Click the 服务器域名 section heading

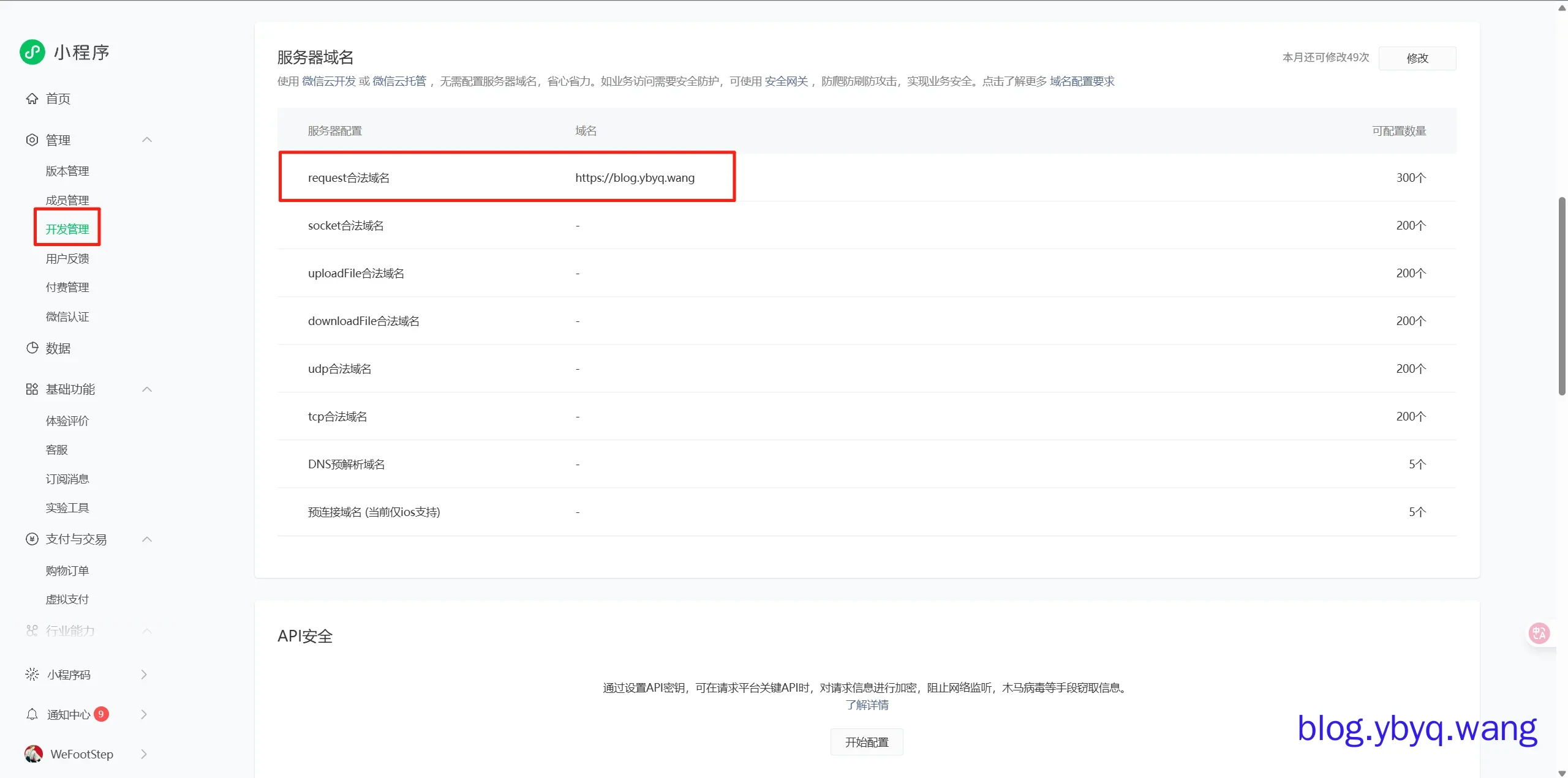pos(315,58)
